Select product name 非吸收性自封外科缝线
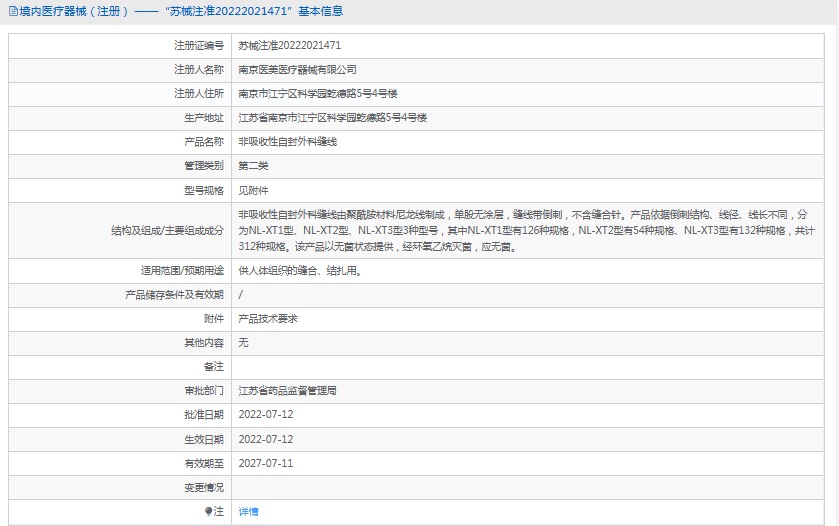 [x=288, y=142]
